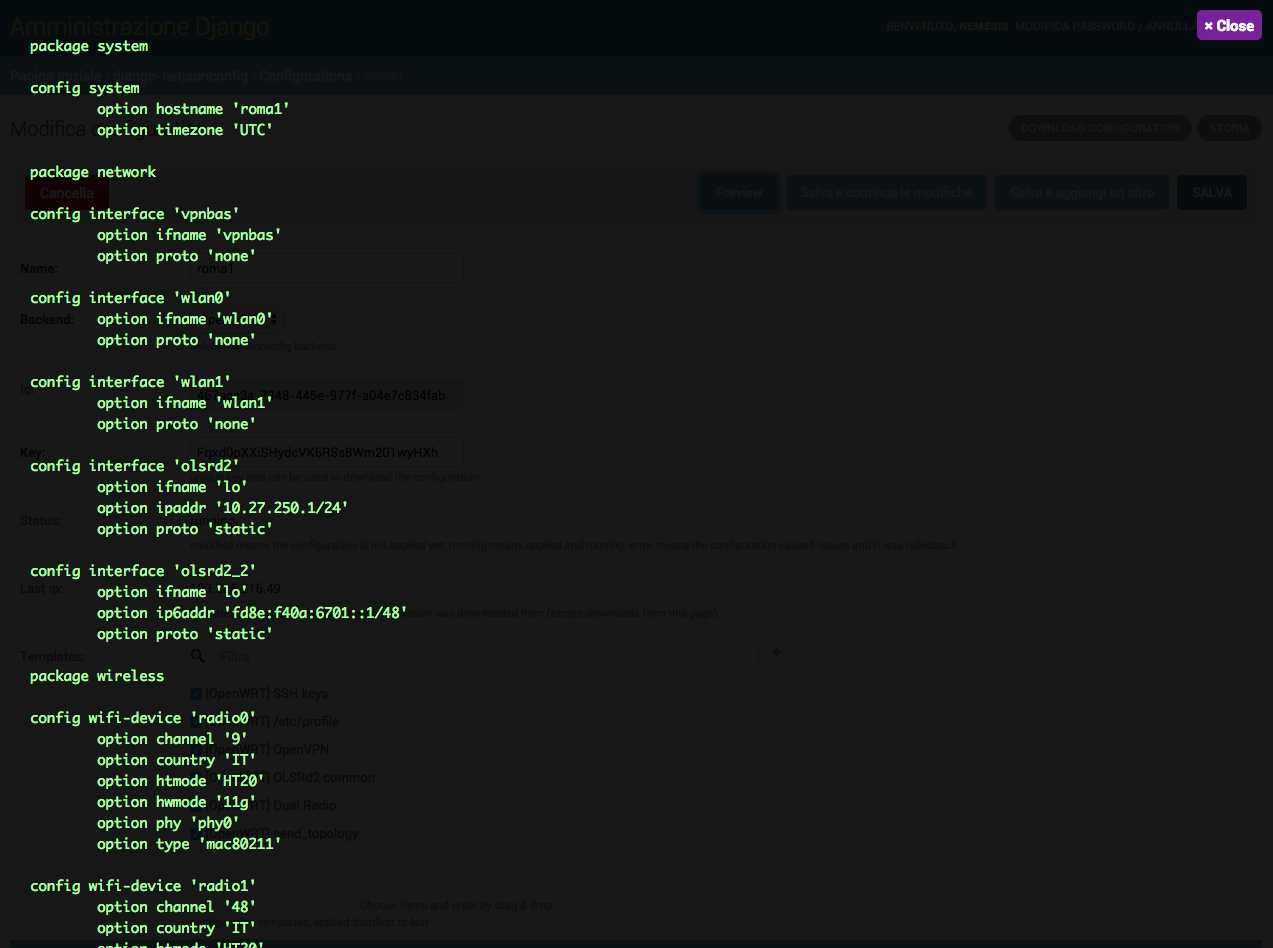This screenshot has height=948, width=1273.
Task: Open the django-netjsonconfig breadcrumb link
Action: 181,76
